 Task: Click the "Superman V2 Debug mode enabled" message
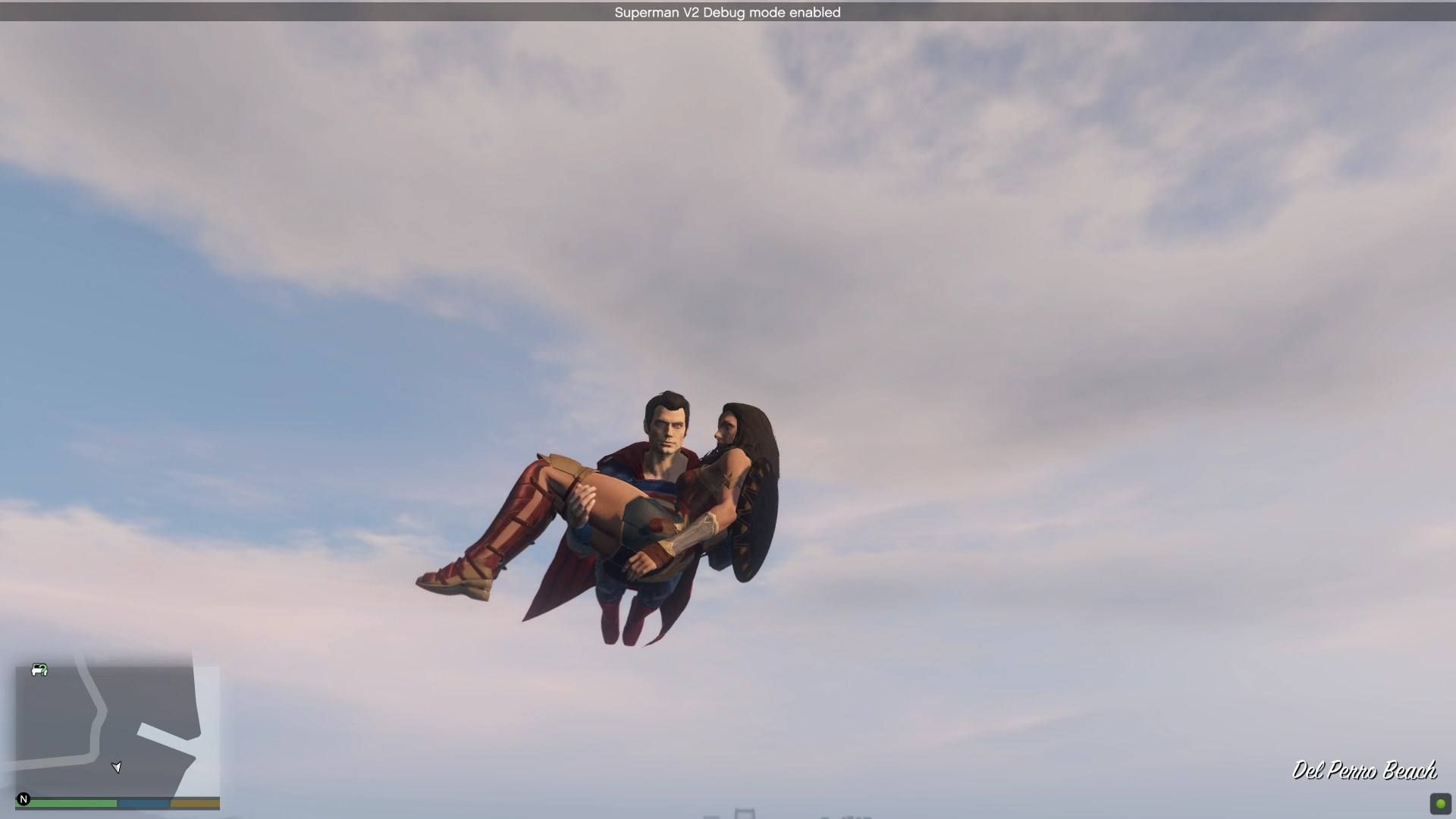tap(727, 12)
